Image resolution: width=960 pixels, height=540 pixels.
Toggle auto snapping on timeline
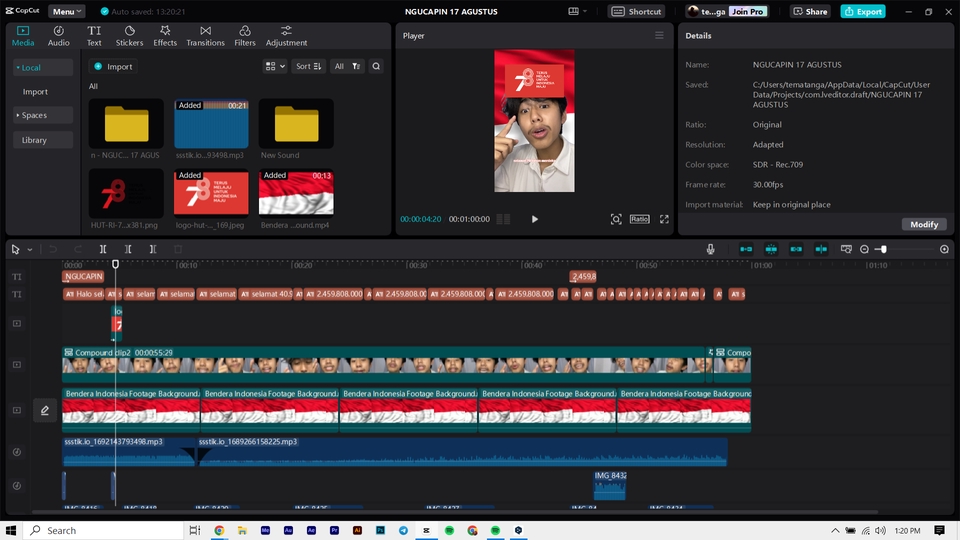771,249
